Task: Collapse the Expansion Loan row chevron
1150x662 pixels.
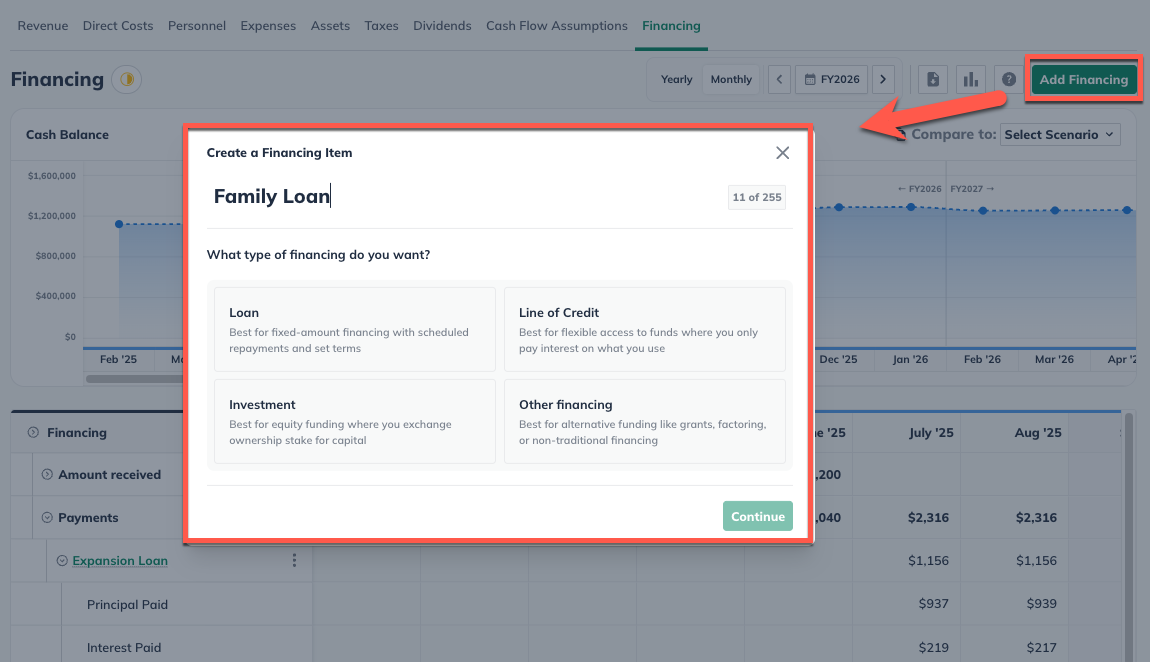Action: point(62,561)
